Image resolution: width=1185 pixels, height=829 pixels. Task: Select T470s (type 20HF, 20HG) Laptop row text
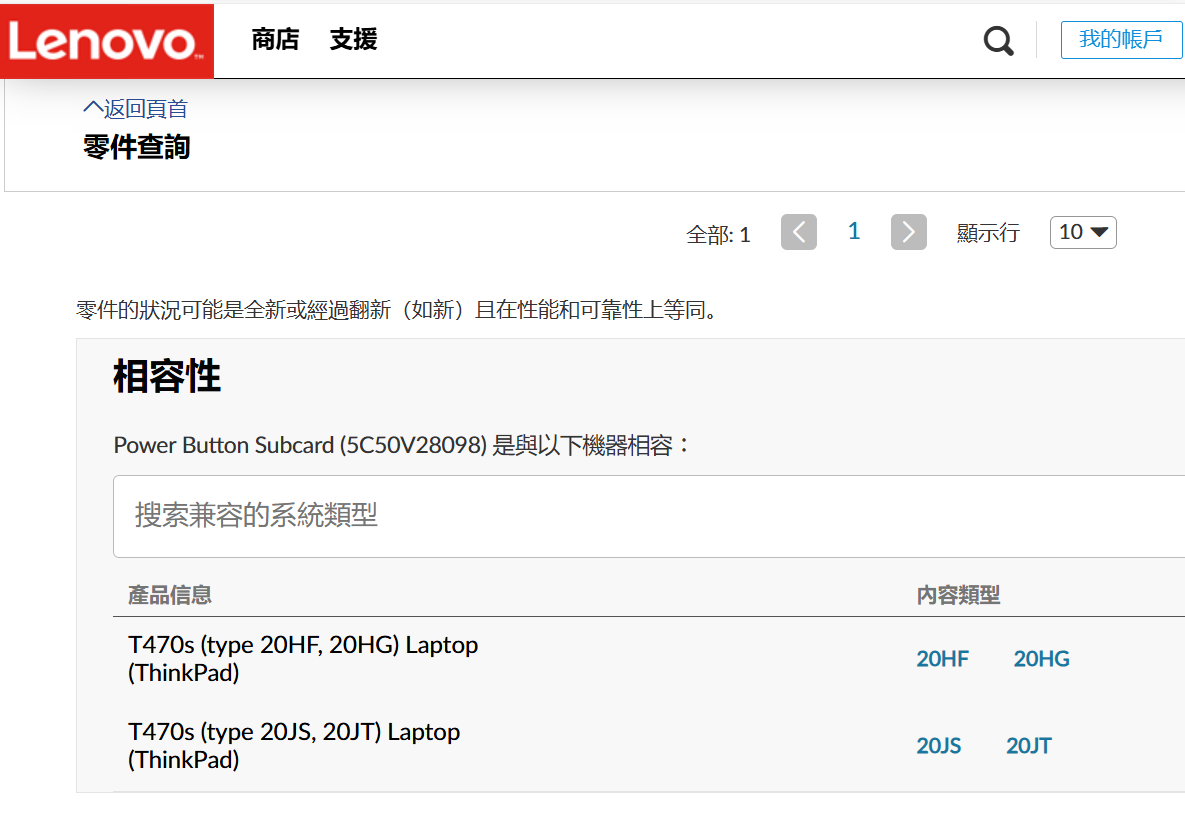tap(303, 658)
